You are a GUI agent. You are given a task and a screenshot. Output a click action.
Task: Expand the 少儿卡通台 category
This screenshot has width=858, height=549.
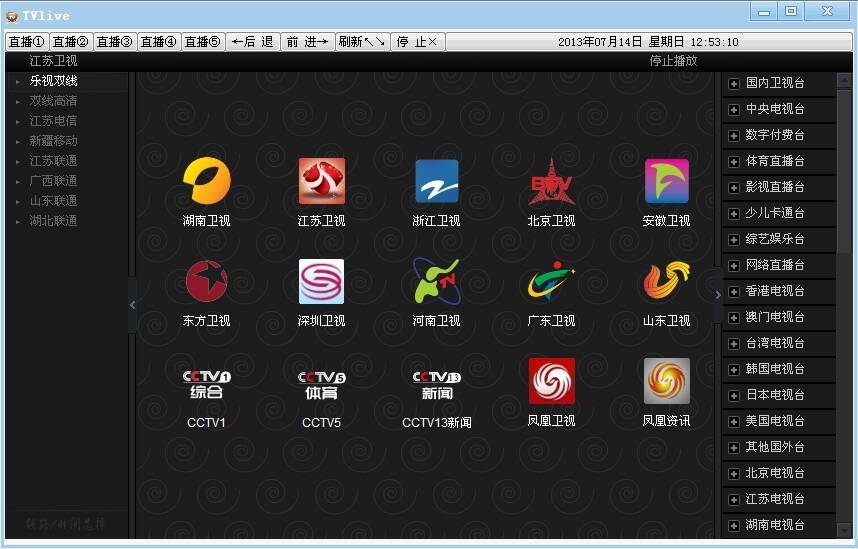734,214
